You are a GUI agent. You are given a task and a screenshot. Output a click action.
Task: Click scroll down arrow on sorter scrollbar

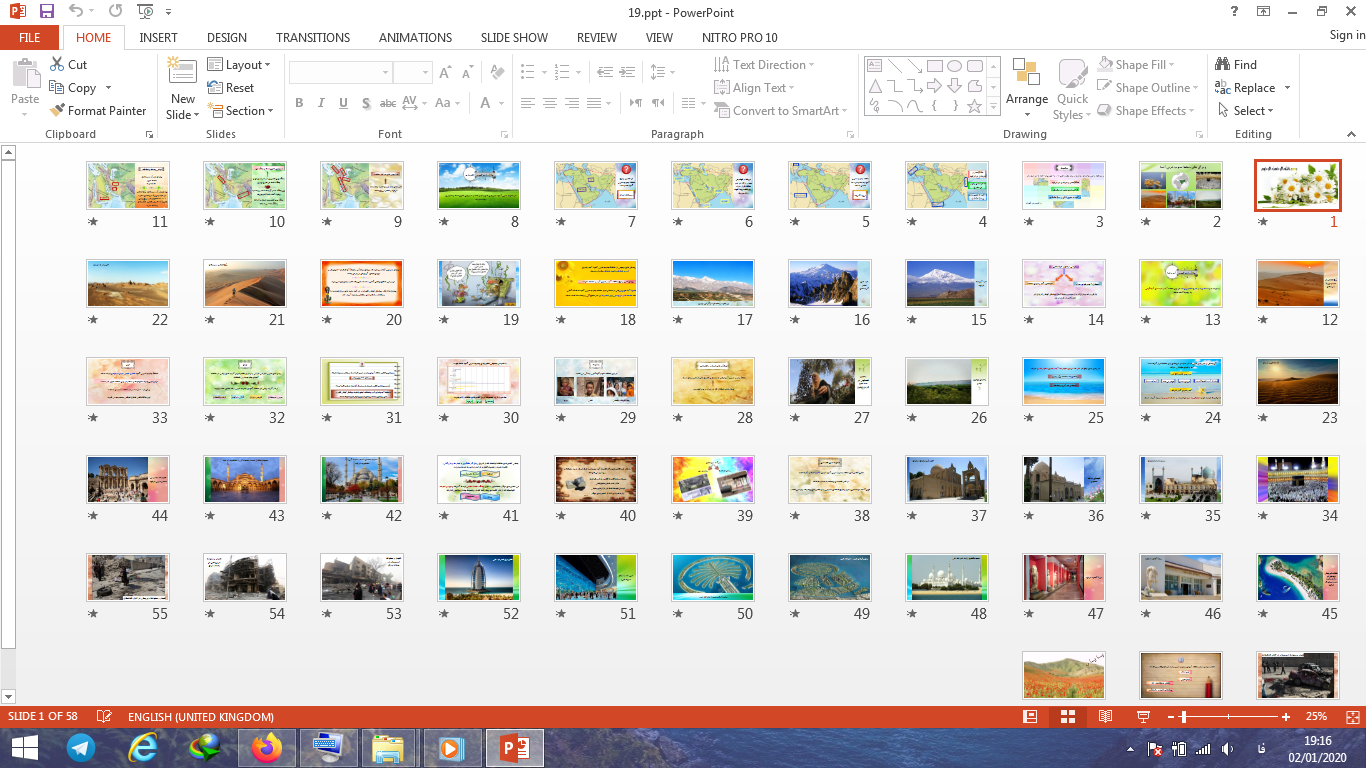click(8, 696)
